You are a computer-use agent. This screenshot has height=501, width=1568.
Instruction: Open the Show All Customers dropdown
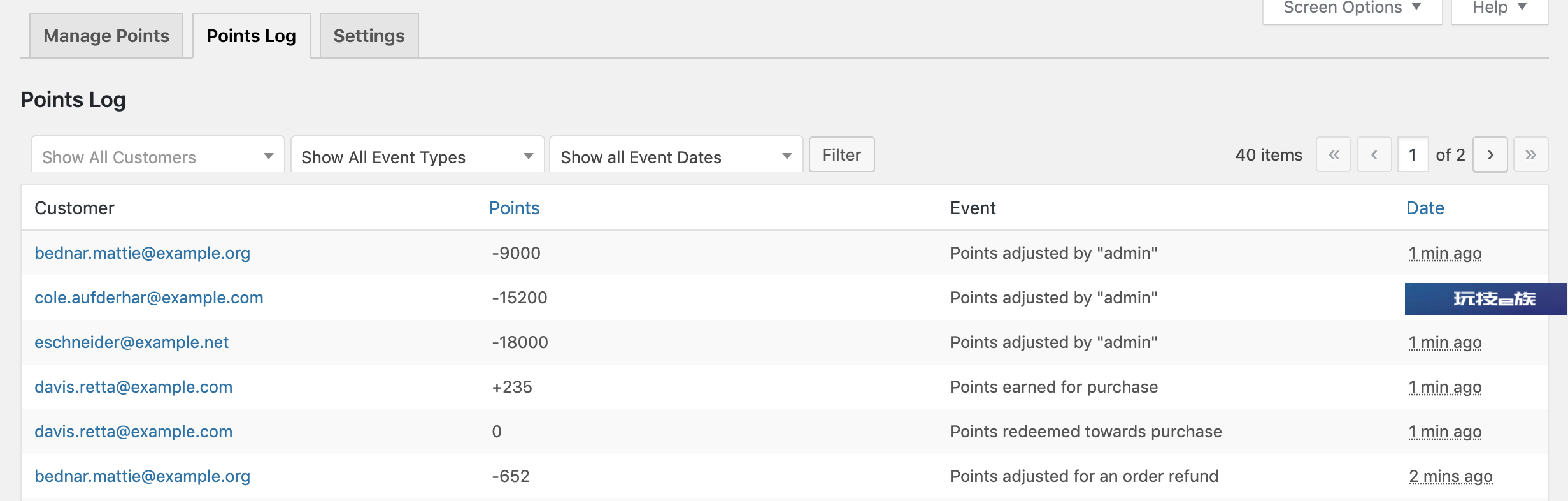(157, 156)
